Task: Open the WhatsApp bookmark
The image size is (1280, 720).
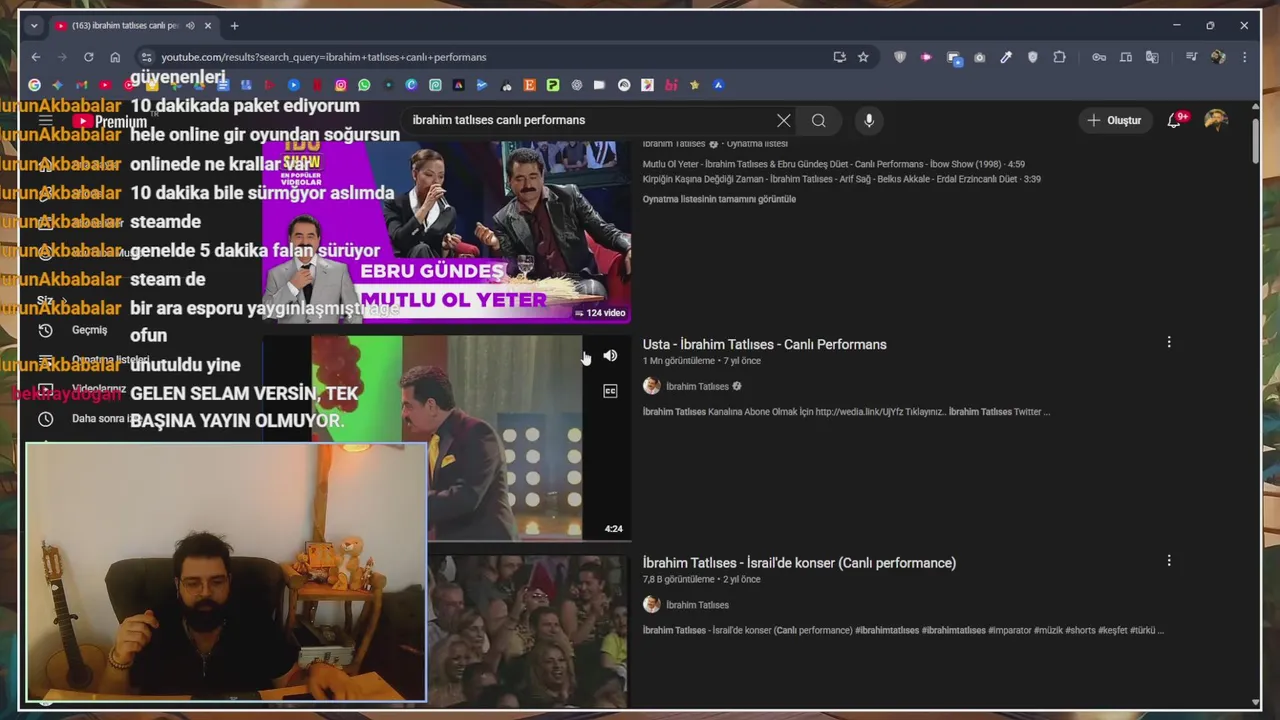Action: (364, 85)
